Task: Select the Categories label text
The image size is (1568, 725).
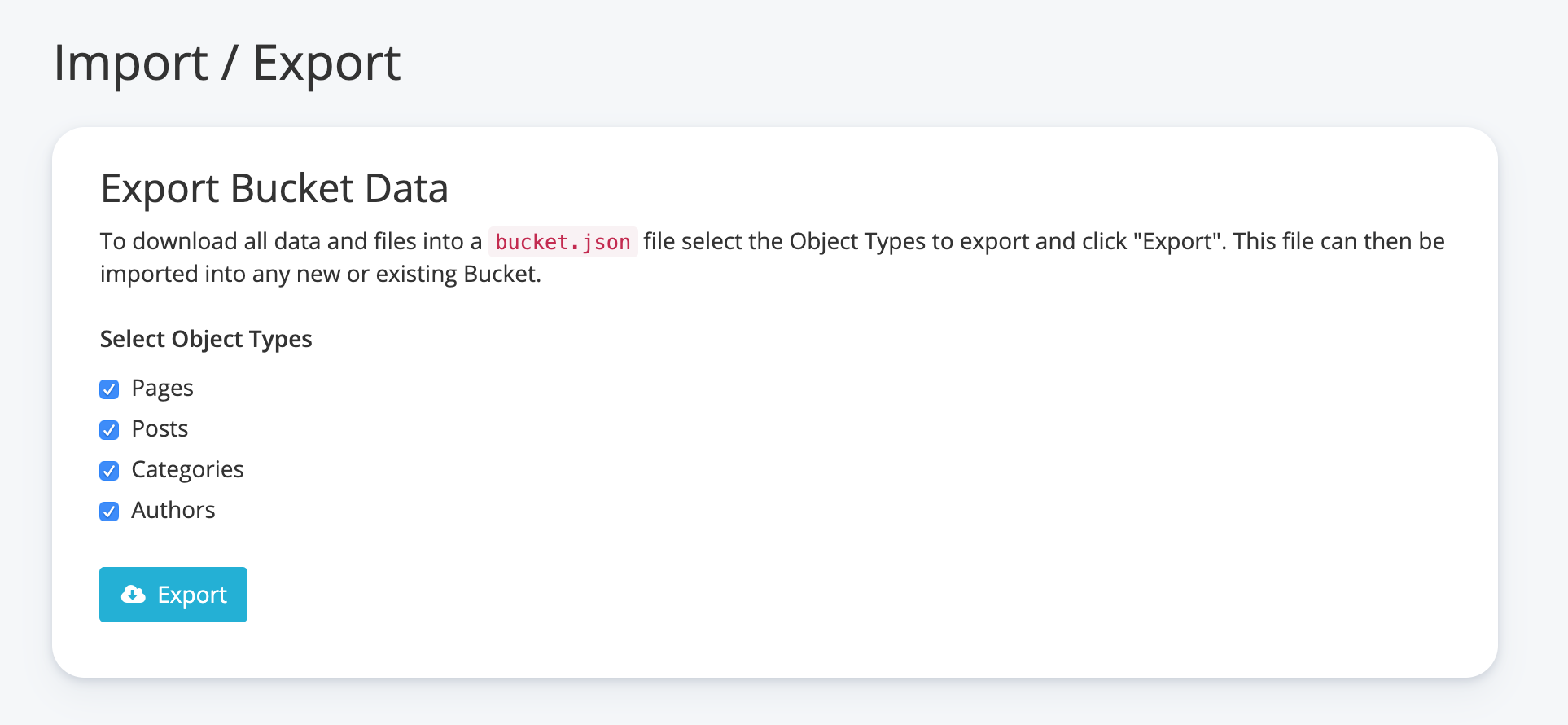Action: coord(187,470)
